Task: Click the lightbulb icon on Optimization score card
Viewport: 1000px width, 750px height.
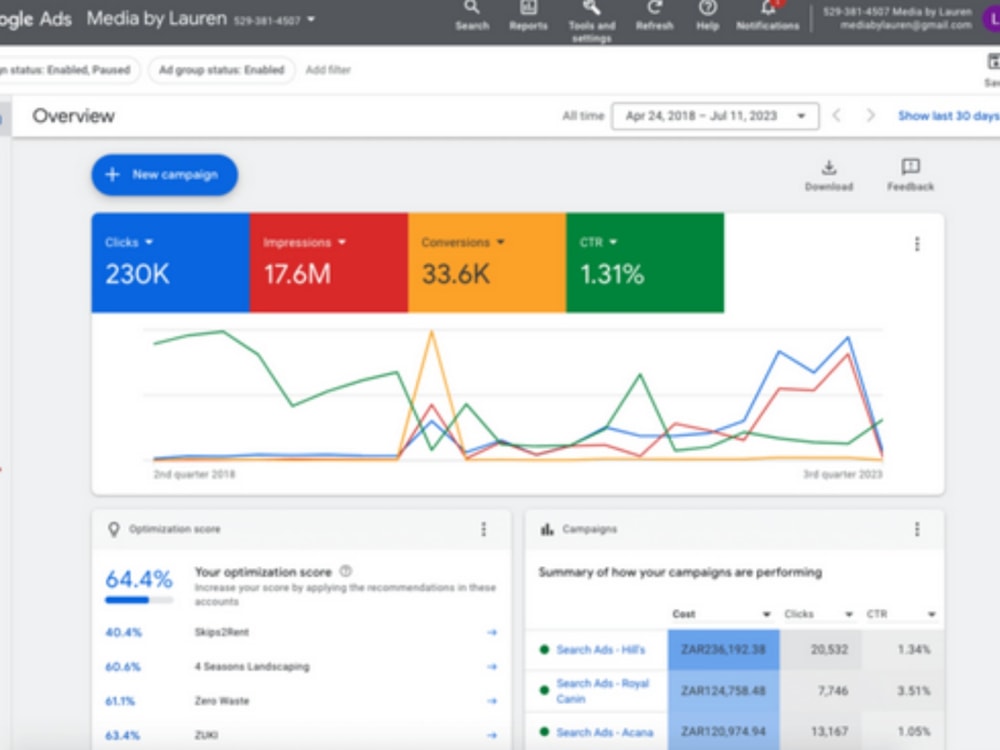Action: click(114, 529)
